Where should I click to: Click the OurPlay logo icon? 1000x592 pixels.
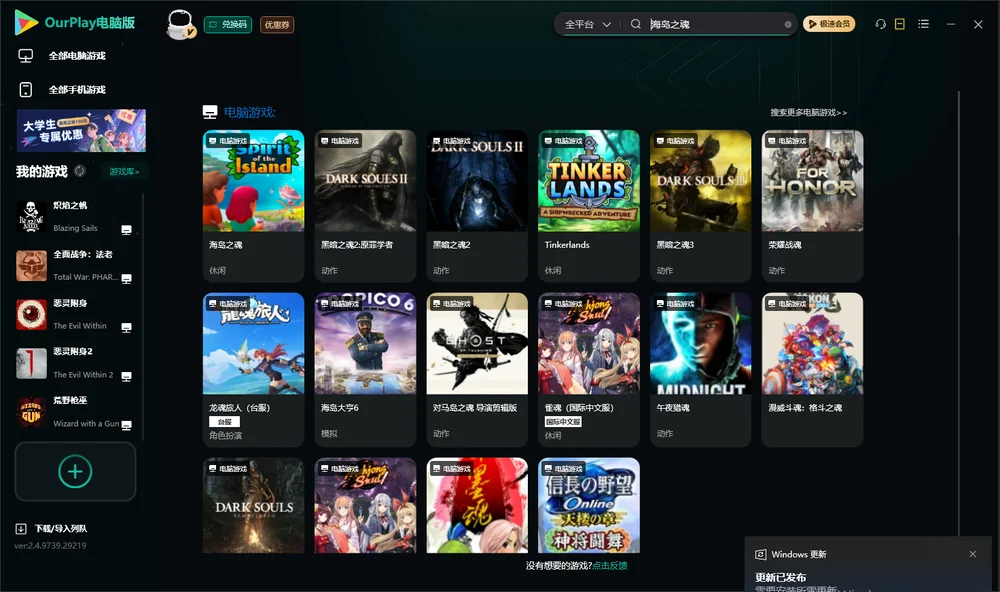pyautogui.click(x=26, y=22)
